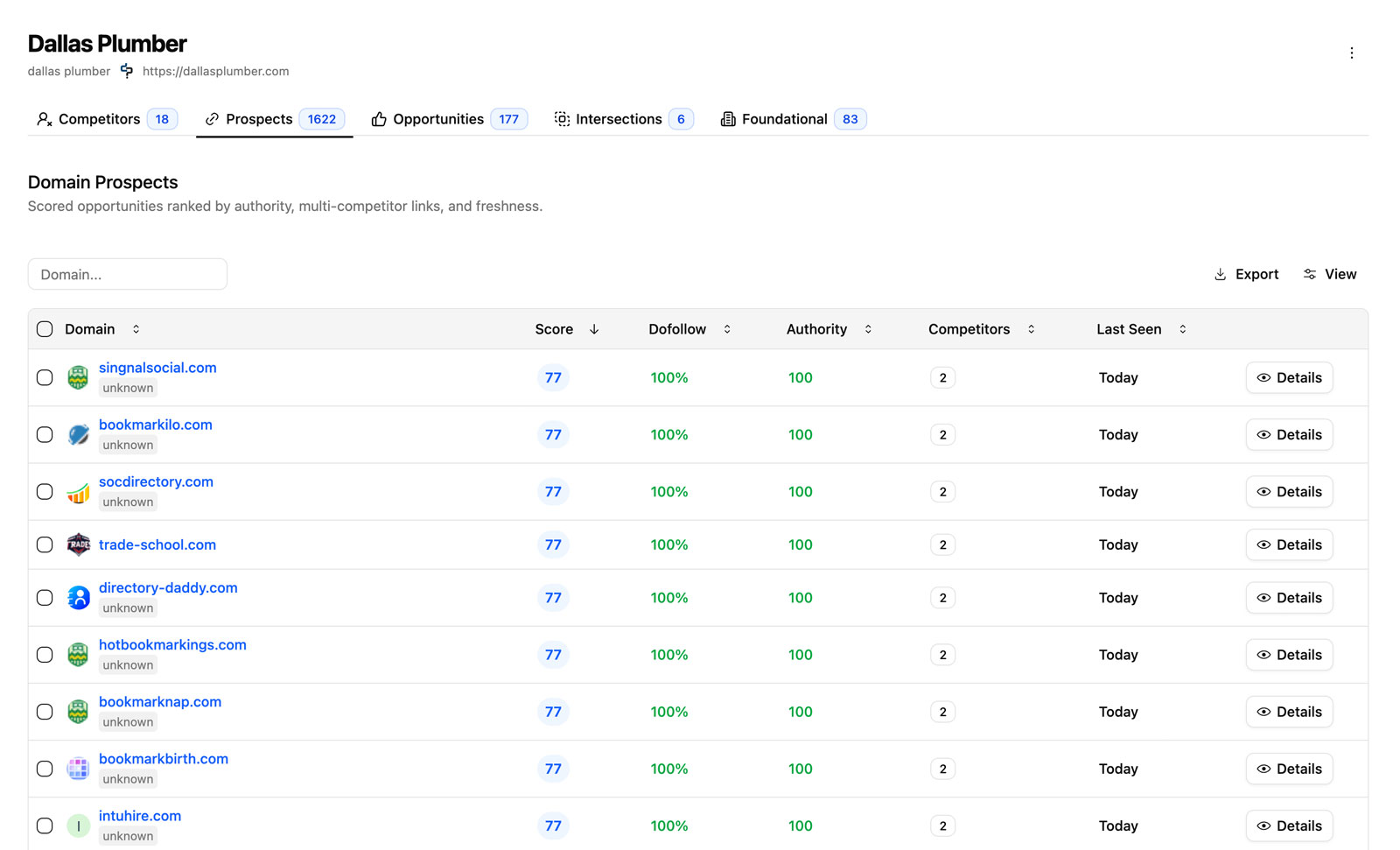Image resolution: width=1400 pixels, height=850 pixels.
Task: Switch to the Opportunities tab
Action: click(x=437, y=118)
